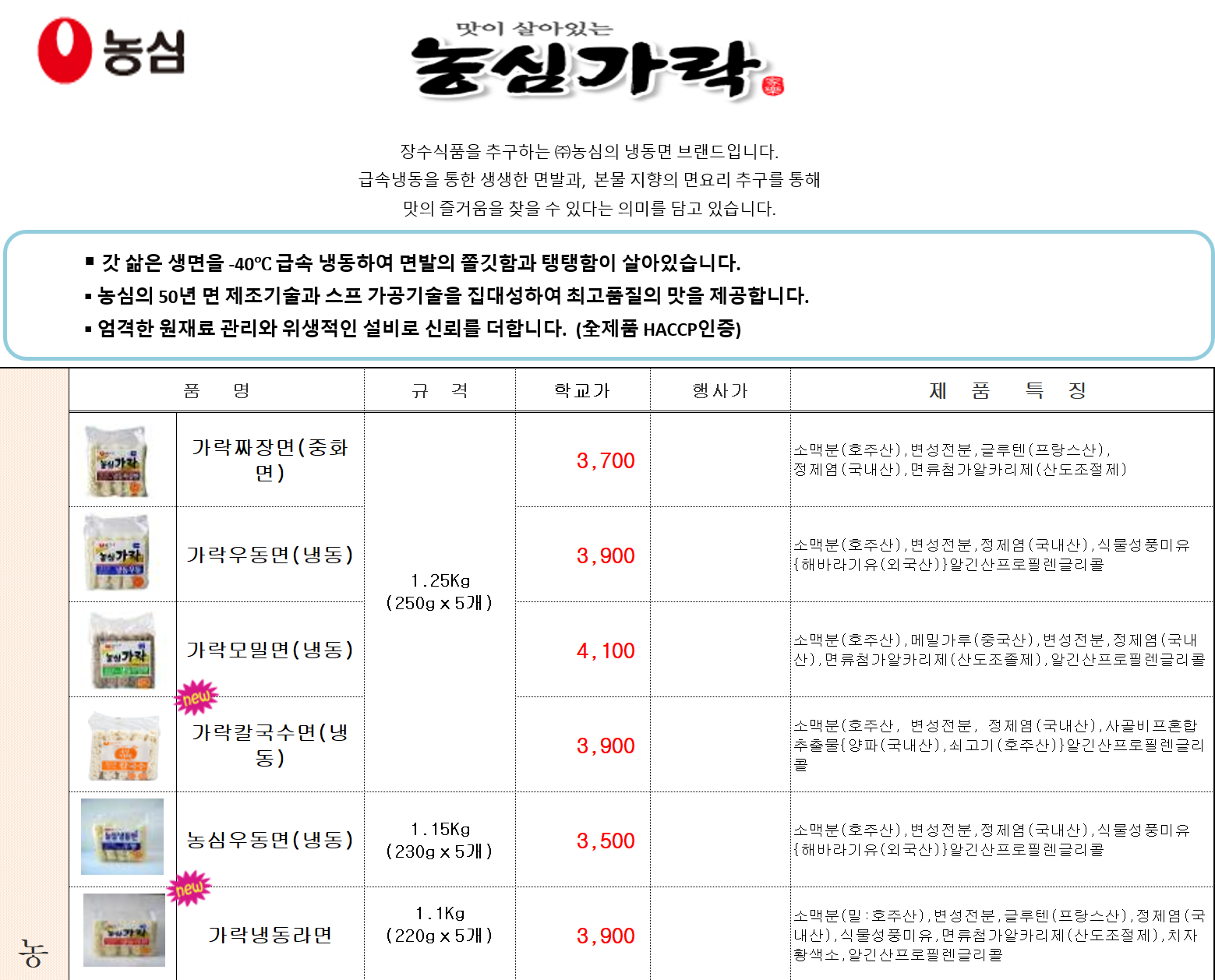The image size is (1215, 980).
Task: Select the 가락칼국수면 product image
Action: pyautogui.click(x=123, y=746)
